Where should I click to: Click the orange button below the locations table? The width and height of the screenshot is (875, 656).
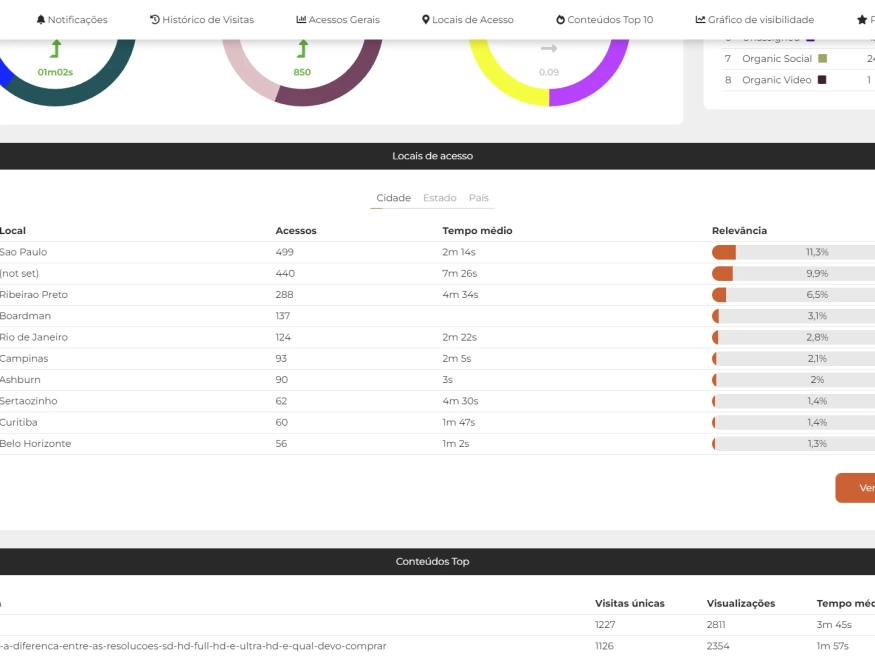tap(857, 488)
